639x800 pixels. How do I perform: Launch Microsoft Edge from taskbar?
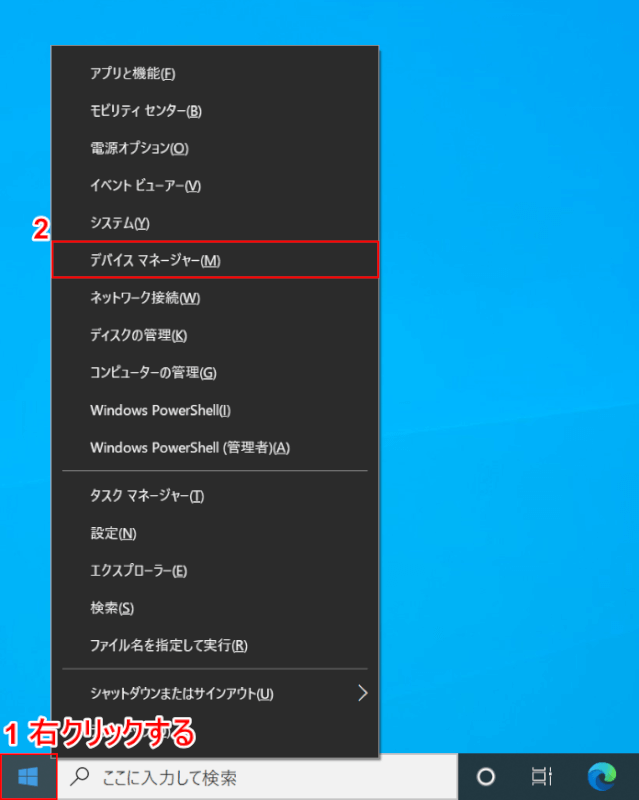601,777
